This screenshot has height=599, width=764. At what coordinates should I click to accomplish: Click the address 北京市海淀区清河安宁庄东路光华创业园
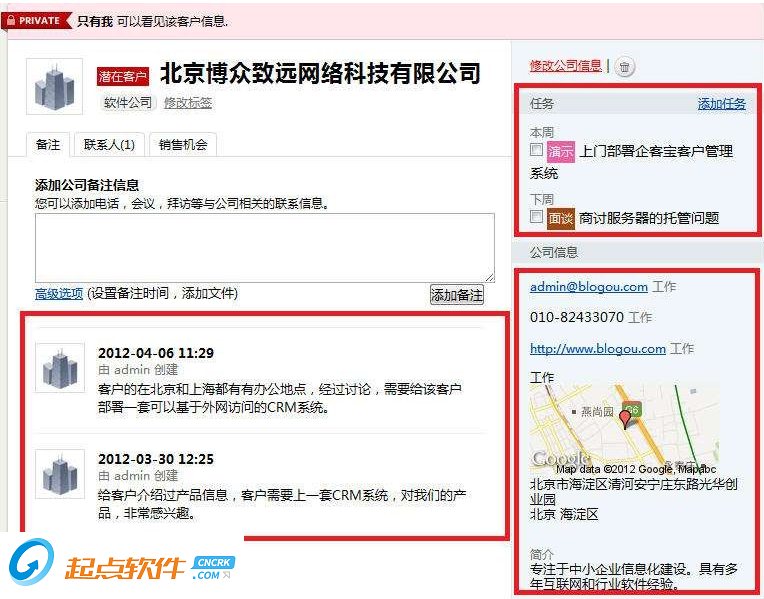[633, 491]
